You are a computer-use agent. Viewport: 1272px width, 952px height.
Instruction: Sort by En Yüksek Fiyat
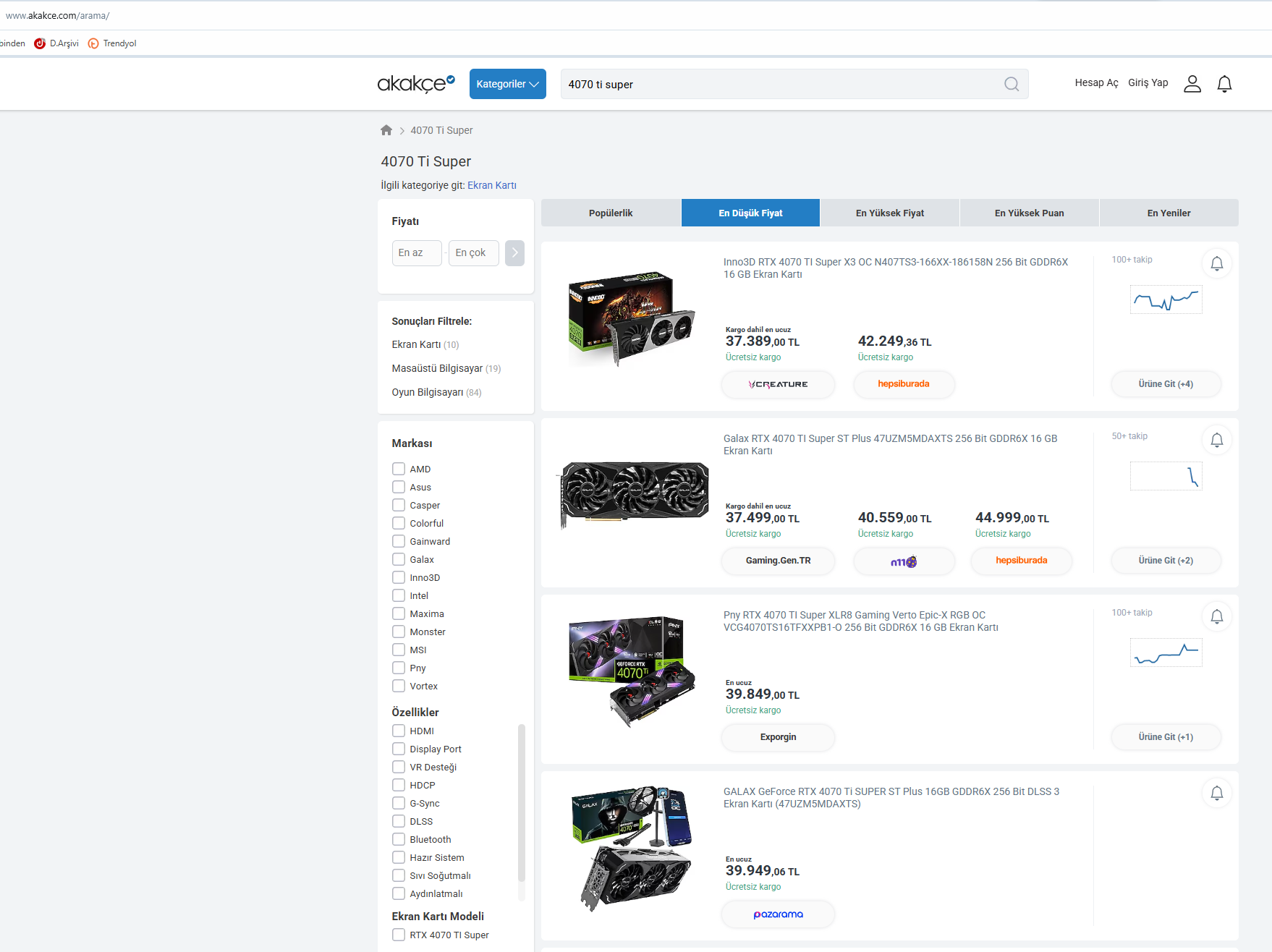(890, 213)
